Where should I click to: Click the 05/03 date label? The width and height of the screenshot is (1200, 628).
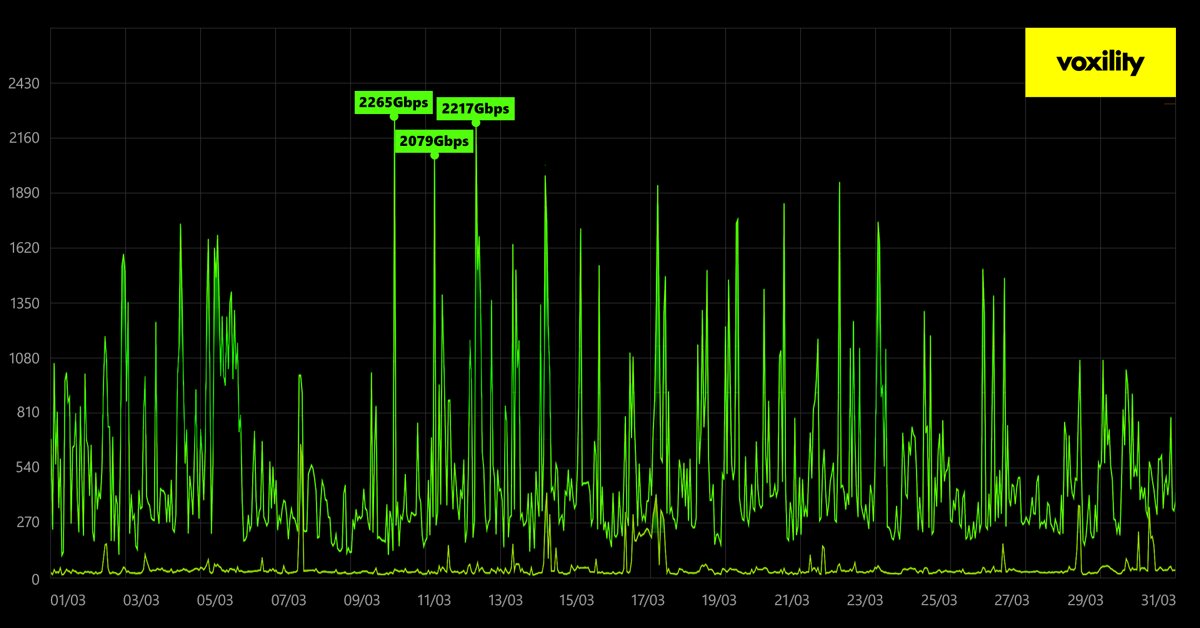pyautogui.click(x=214, y=601)
